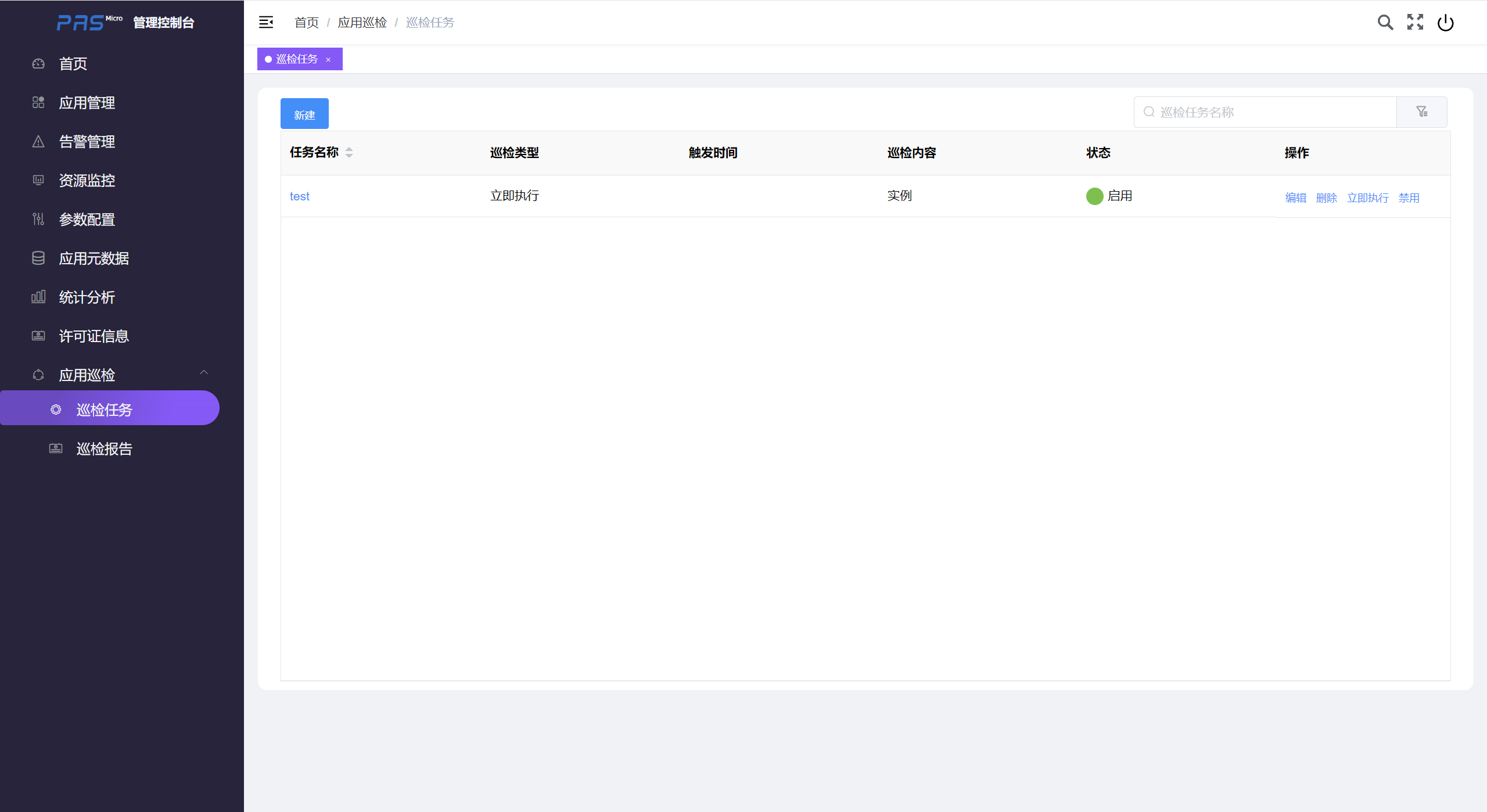Click 立即执行 for the test task
The image size is (1487, 812).
pos(1367,198)
